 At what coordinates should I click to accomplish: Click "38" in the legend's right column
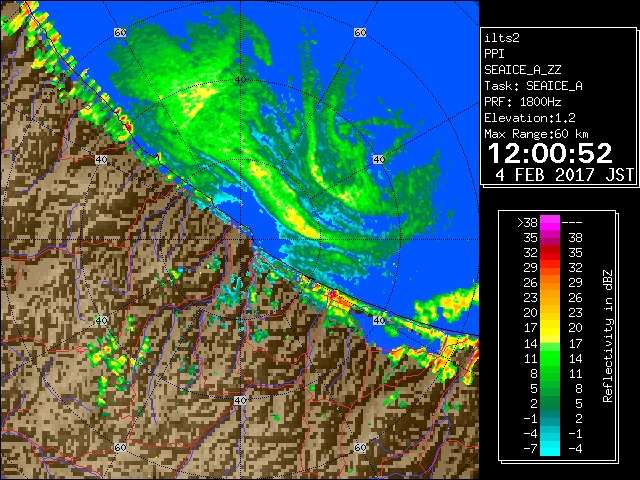coord(575,238)
